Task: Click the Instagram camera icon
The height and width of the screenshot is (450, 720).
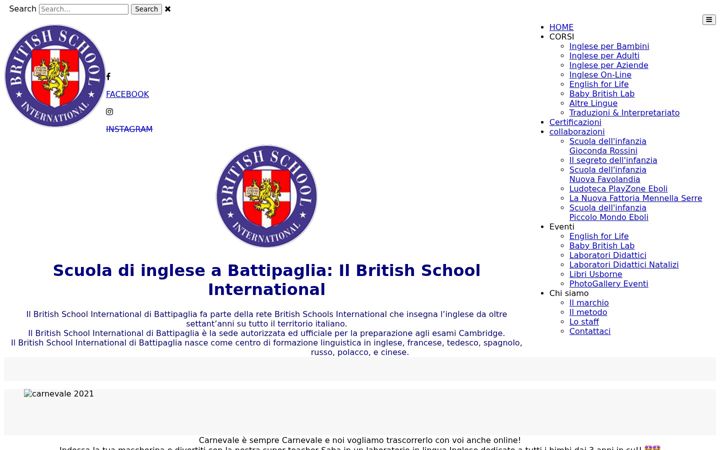Action: tap(109, 112)
